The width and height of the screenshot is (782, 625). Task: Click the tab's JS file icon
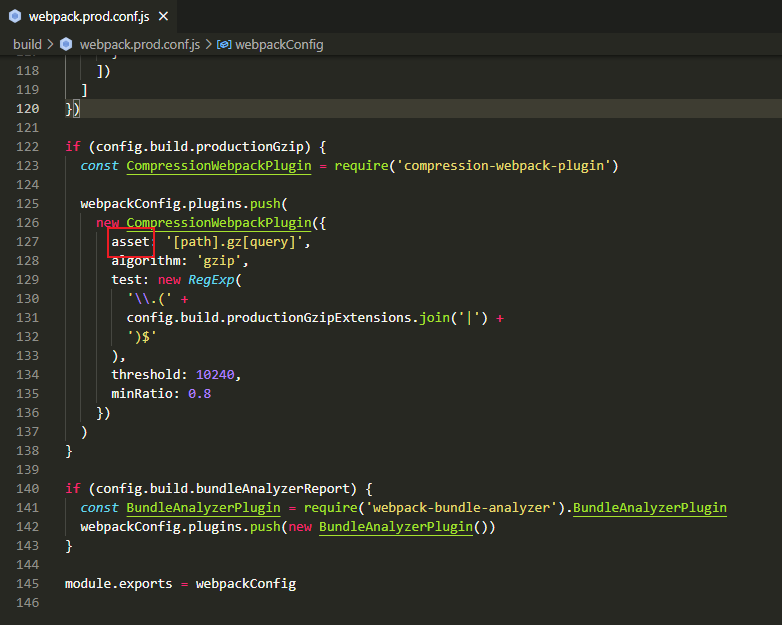point(15,16)
